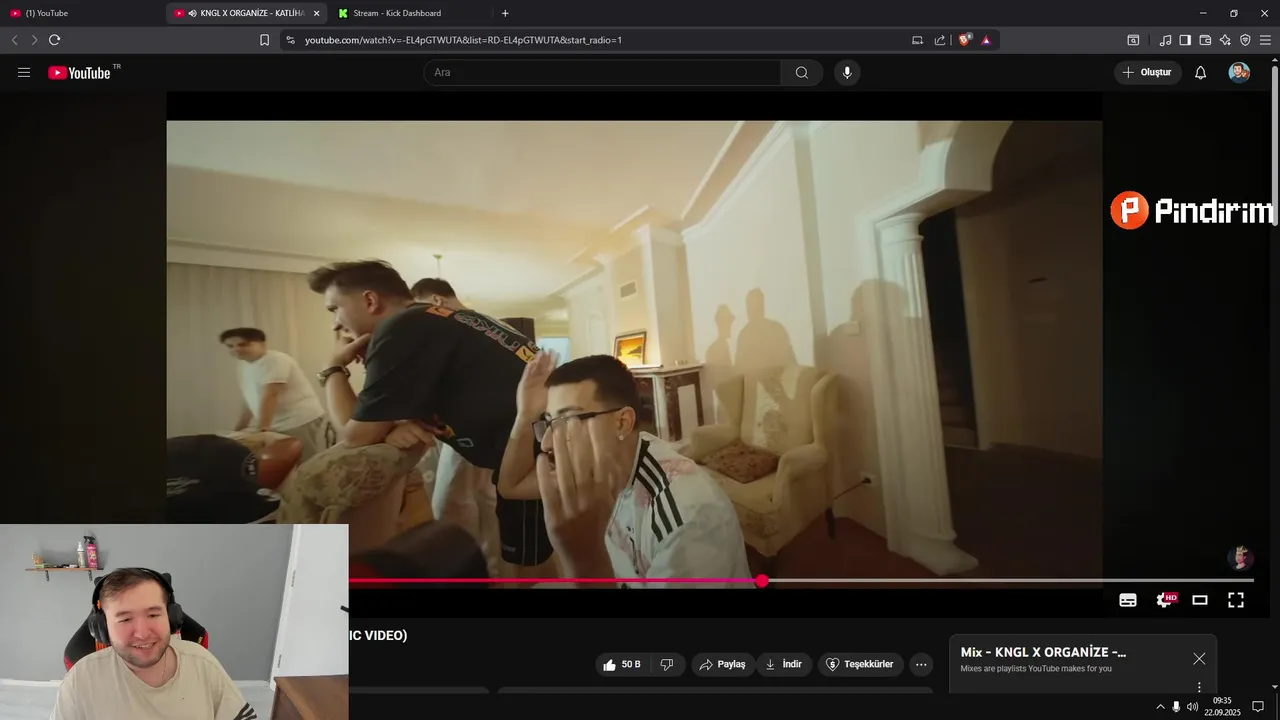This screenshot has height=720, width=1280.
Task: Open Brave Shields lion icon
Action: (x=965, y=40)
